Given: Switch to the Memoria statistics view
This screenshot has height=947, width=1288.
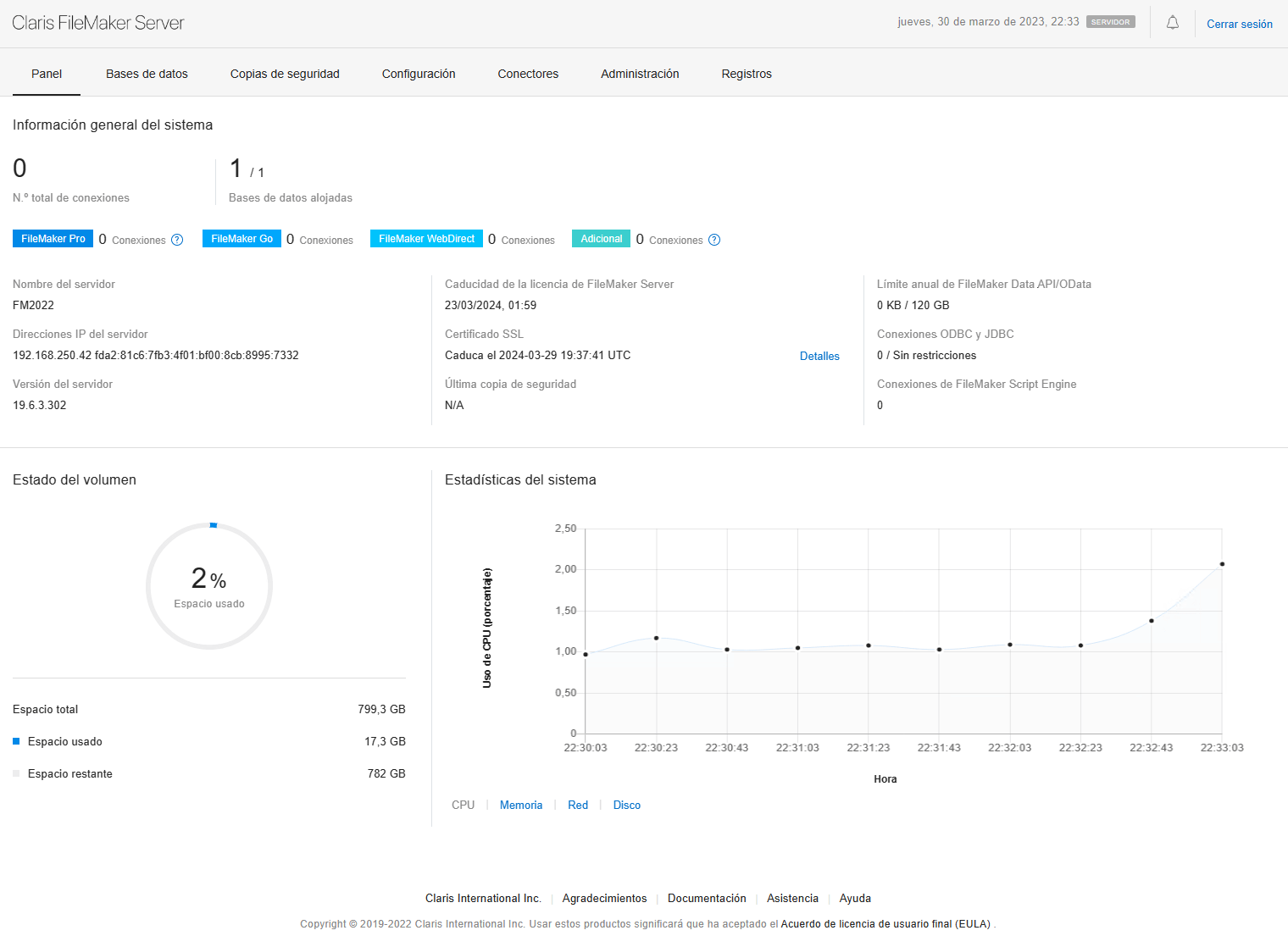Looking at the screenshot, I should (x=521, y=805).
